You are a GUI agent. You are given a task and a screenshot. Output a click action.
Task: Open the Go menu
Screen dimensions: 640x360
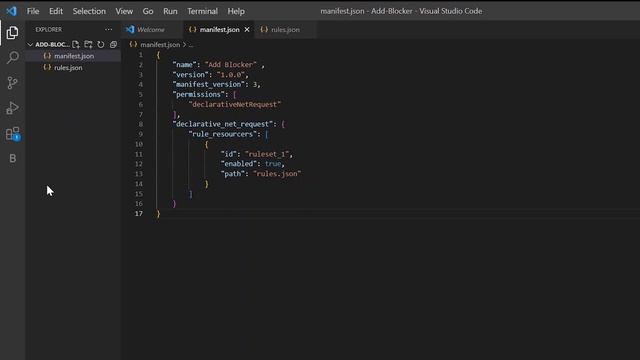(x=148, y=11)
